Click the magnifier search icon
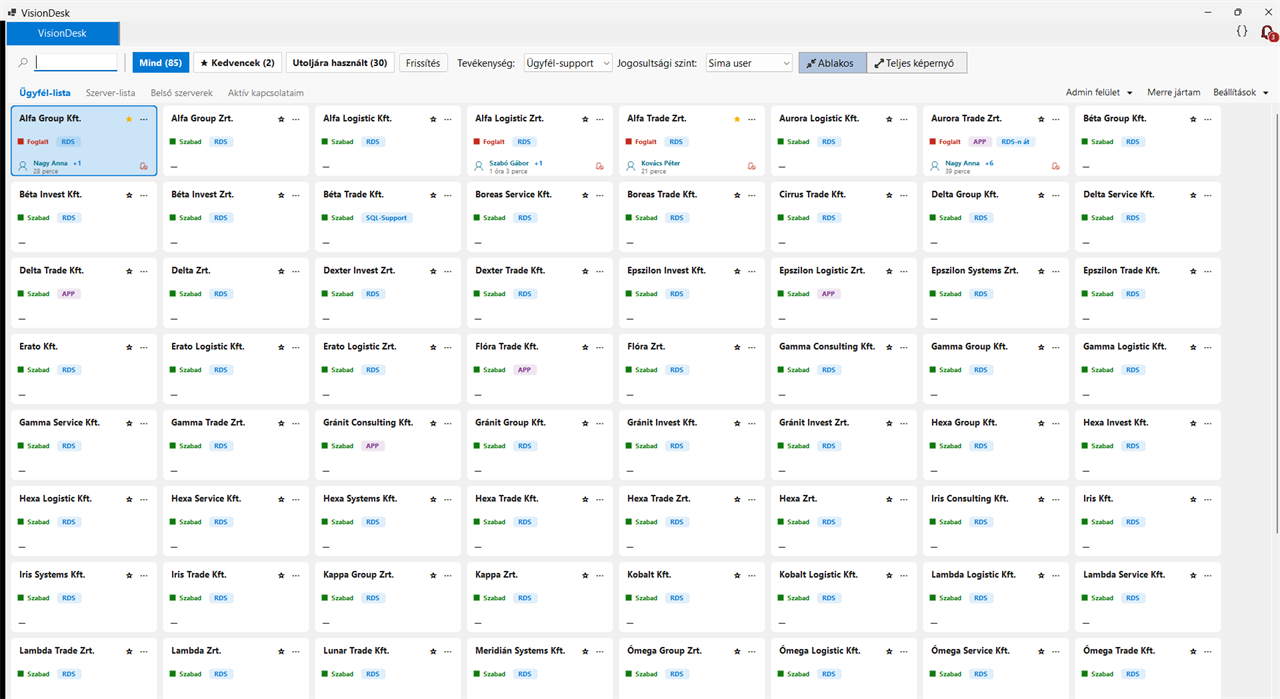 click(22, 63)
